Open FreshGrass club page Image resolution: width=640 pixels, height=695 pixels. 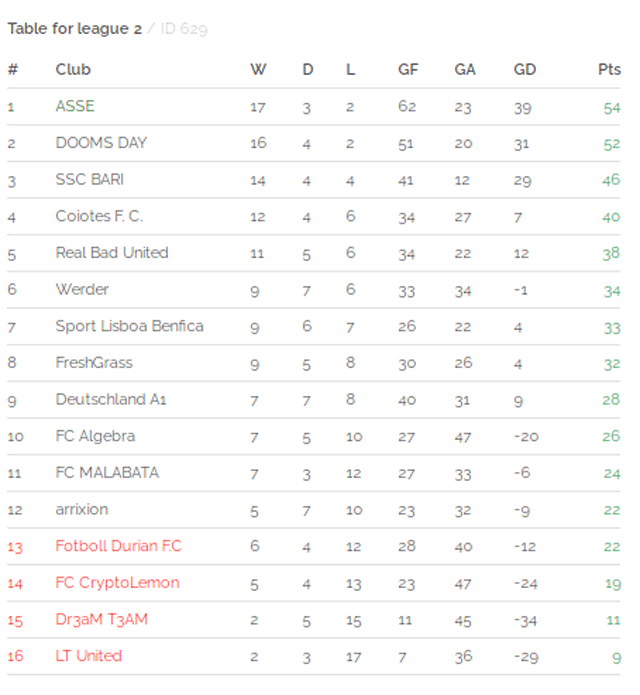pyautogui.click(x=94, y=363)
